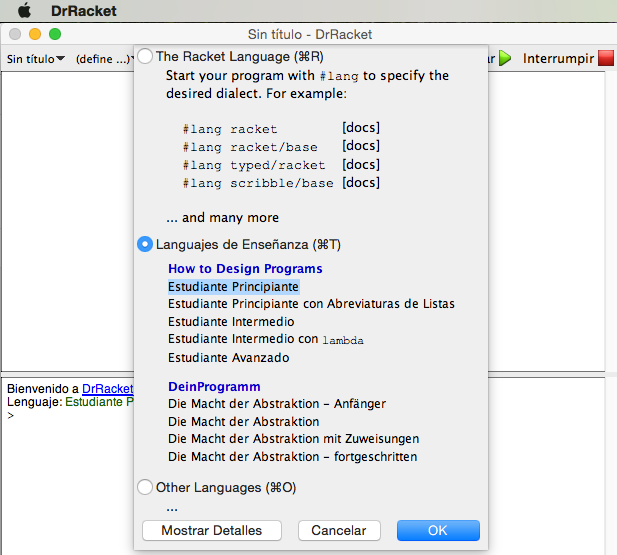Click the yellow minimize window button
Image resolution: width=617 pixels, height=555 pixels.
35,34
